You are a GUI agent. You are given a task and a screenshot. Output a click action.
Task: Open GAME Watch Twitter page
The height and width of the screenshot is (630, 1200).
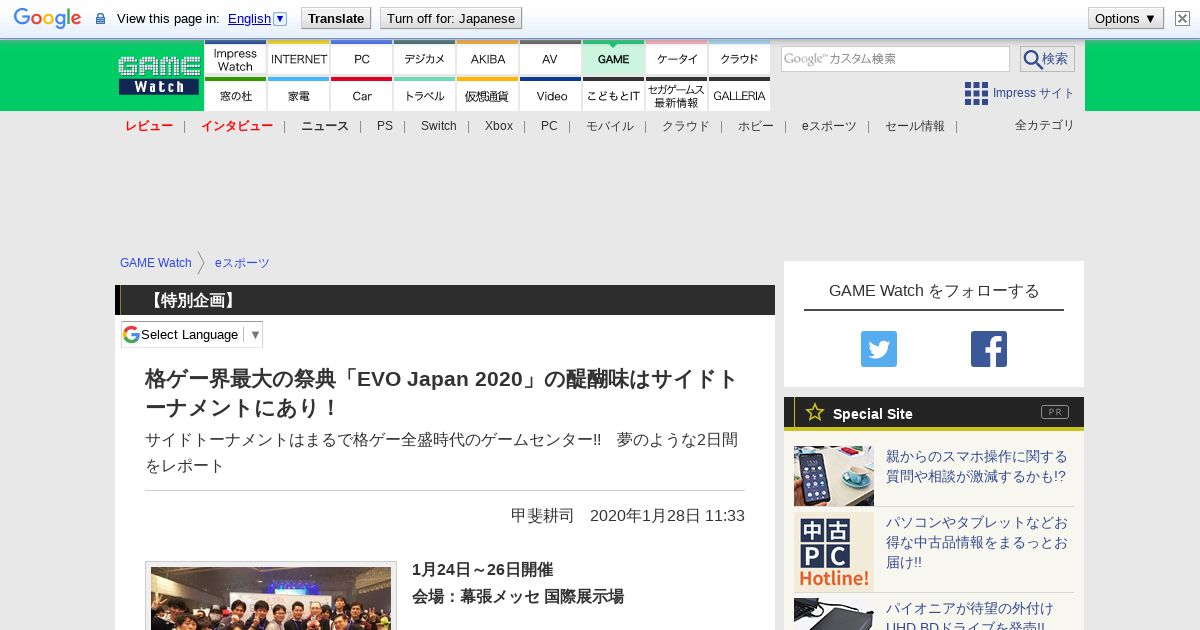tap(879, 349)
